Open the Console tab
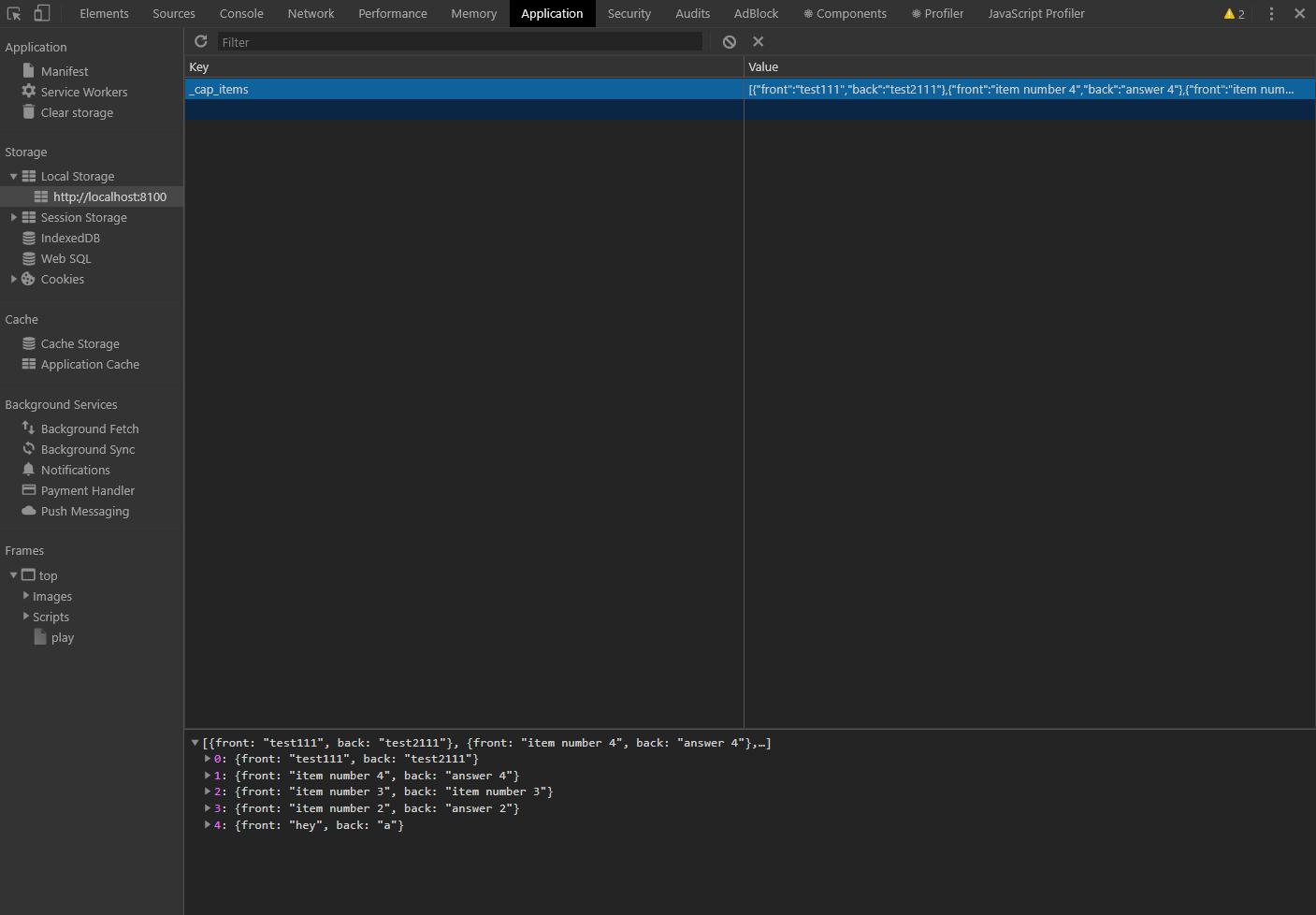 pyautogui.click(x=241, y=13)
